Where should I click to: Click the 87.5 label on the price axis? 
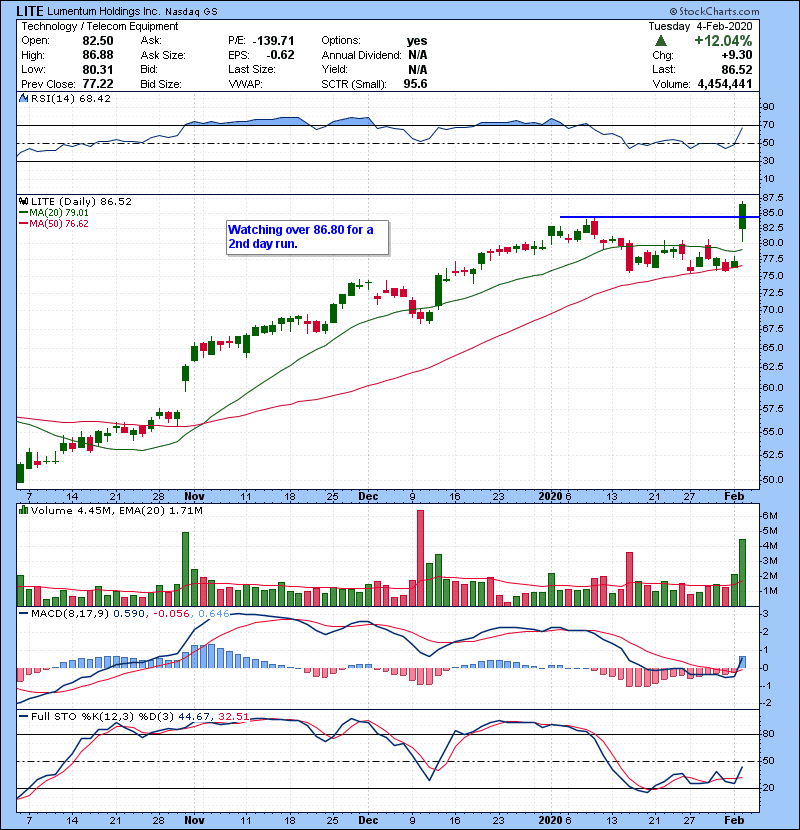tap(772, 197)
